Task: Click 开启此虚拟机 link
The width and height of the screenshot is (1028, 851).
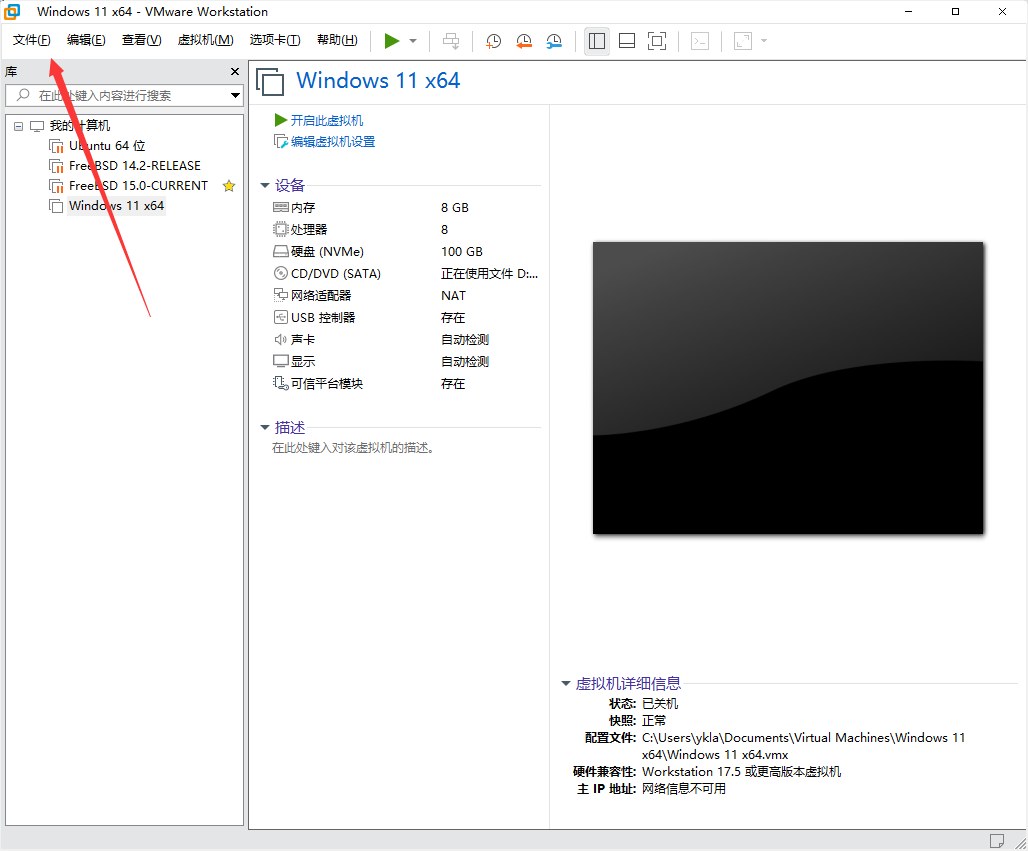Action: click(x=326, y=121)
